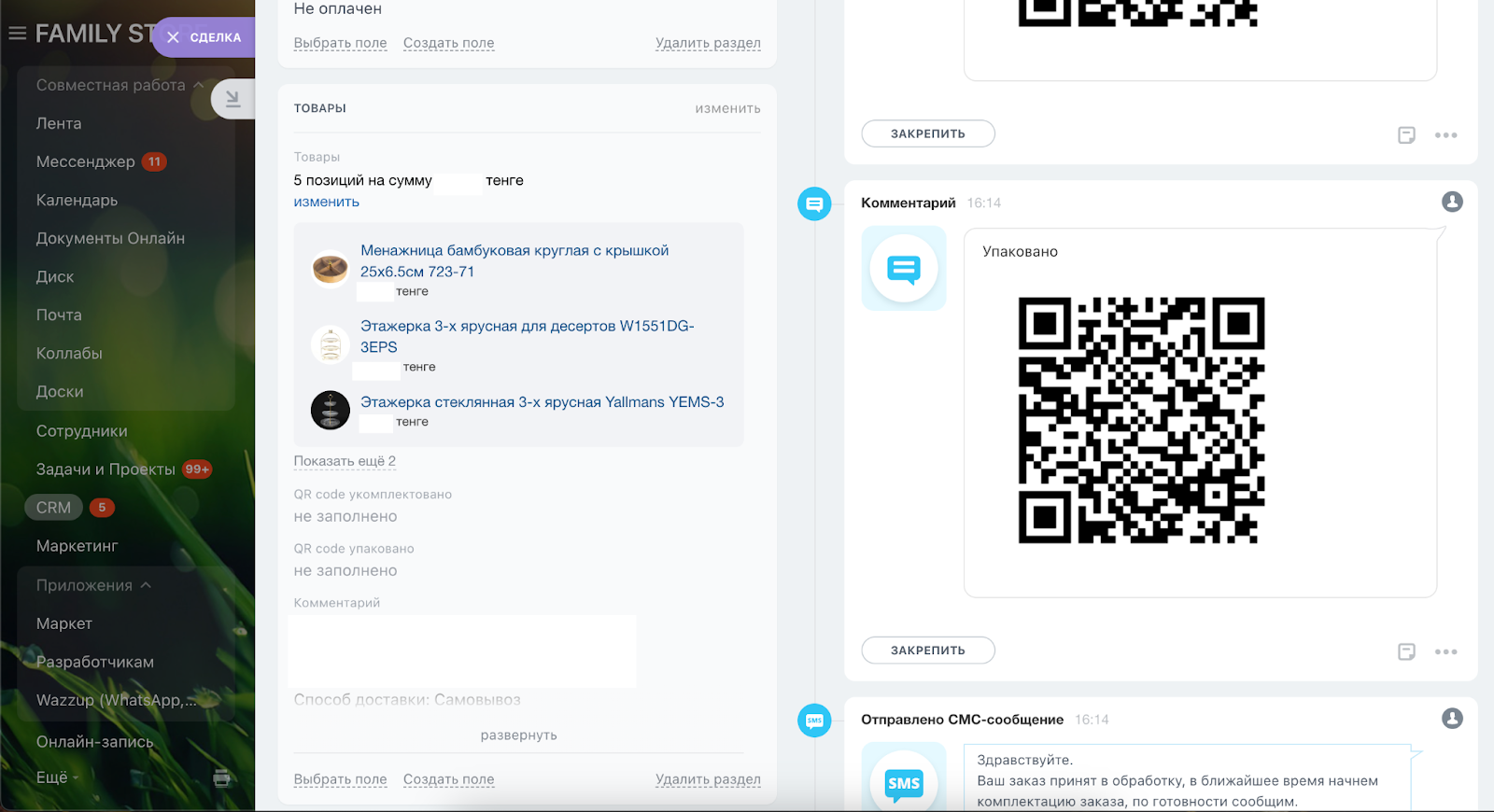Open Лента in the sidebar
This screenshot has width=1494, height=812.
click(x=59, y=123)
